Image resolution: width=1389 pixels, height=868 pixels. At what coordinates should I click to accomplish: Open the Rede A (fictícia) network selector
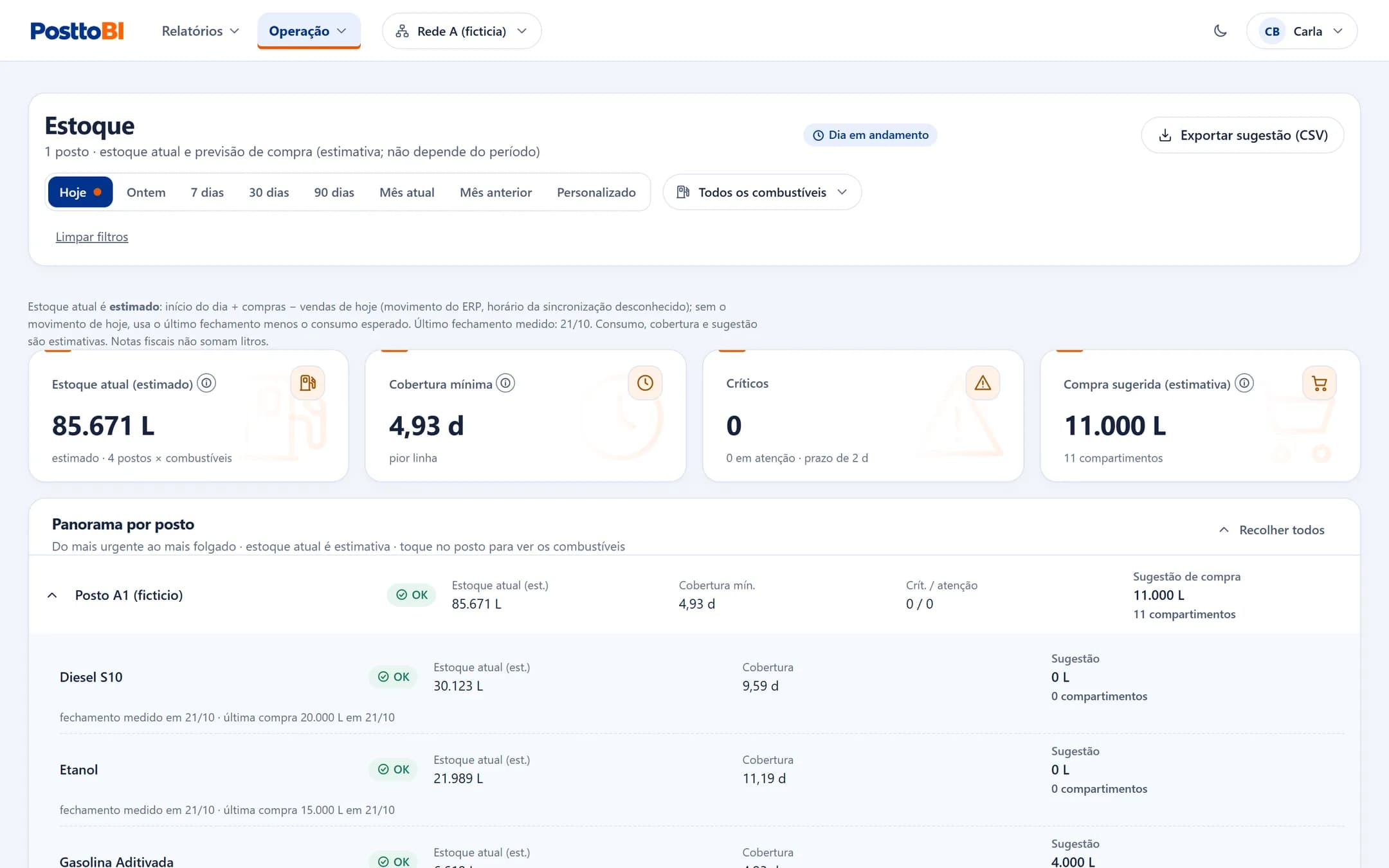(x=462, y=31)
